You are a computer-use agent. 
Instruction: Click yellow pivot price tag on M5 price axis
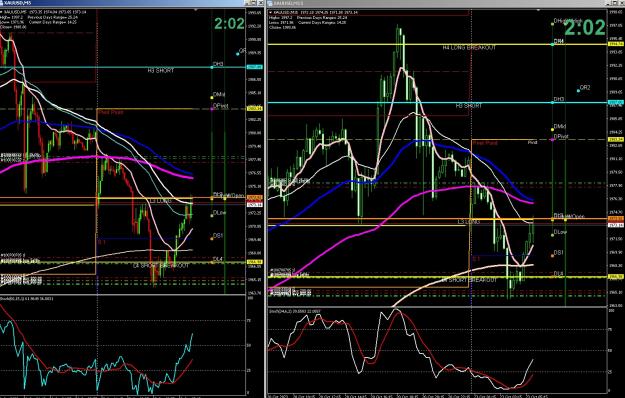tap(255, 108)
